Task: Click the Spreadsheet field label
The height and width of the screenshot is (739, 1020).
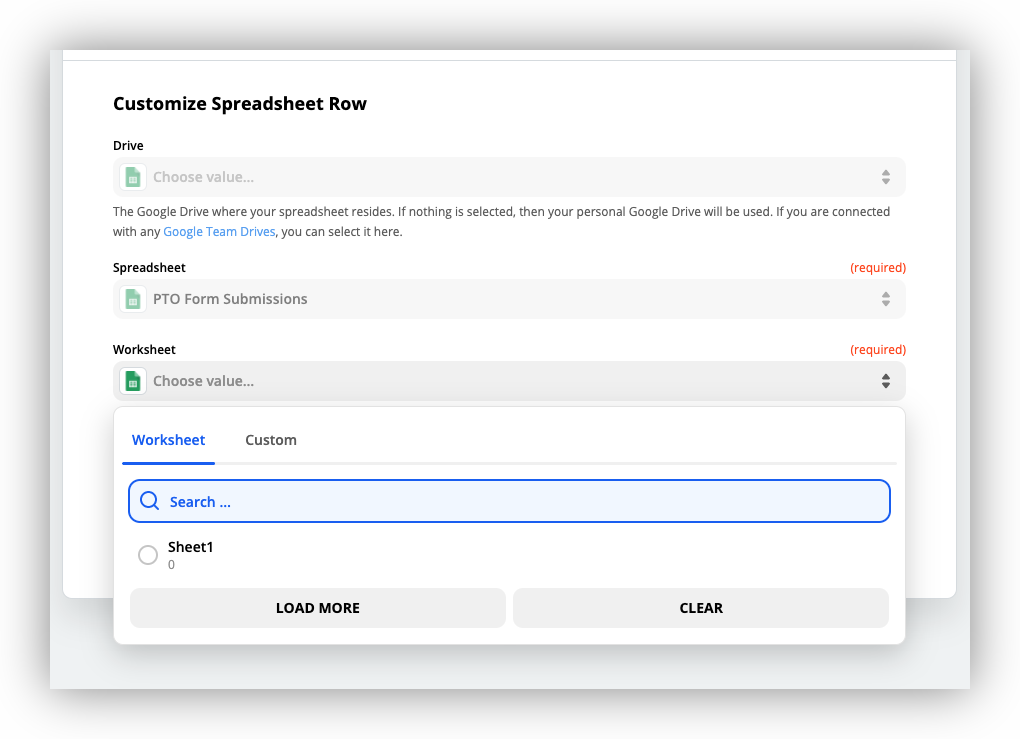Action: tap(149, 268)
